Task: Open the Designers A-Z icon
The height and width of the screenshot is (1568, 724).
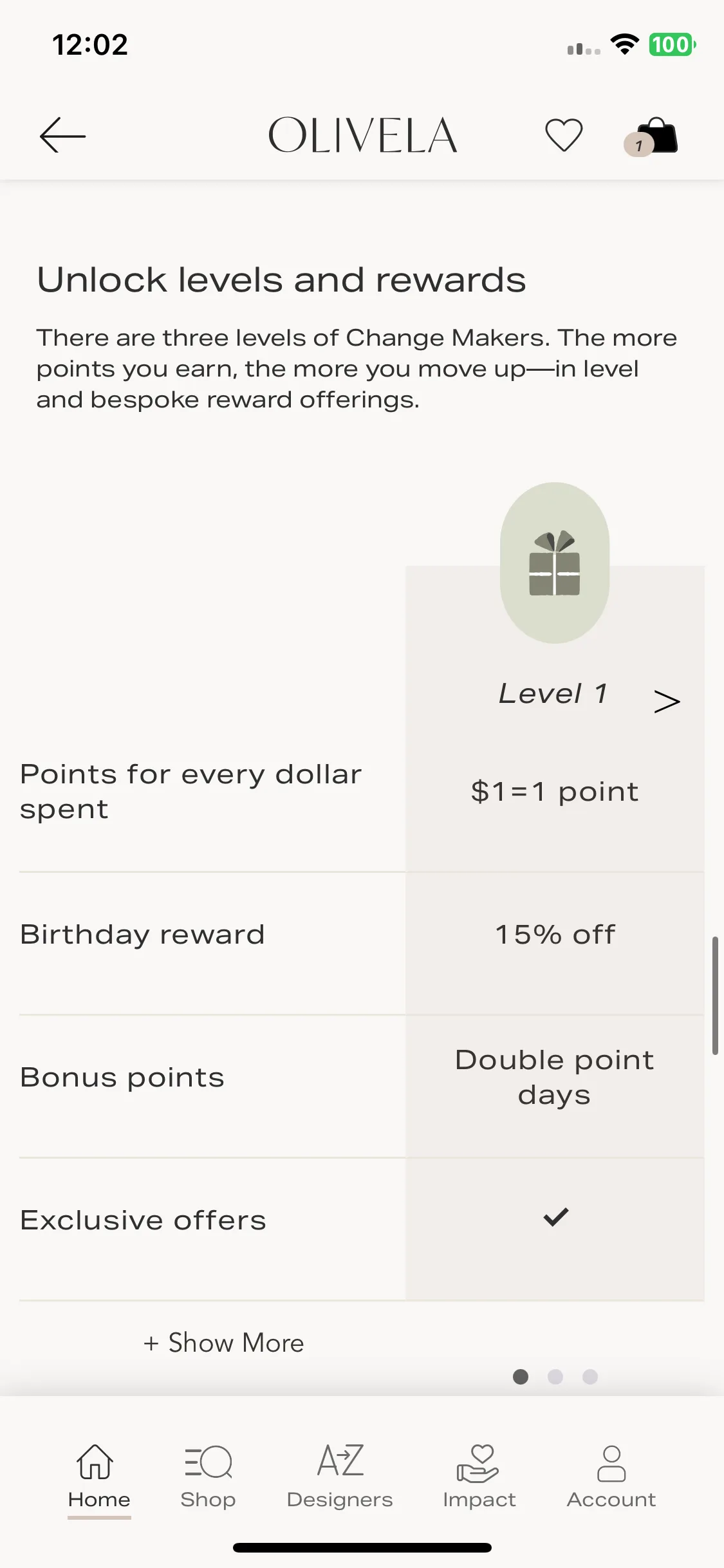Action: click(x=340, y=1460)
